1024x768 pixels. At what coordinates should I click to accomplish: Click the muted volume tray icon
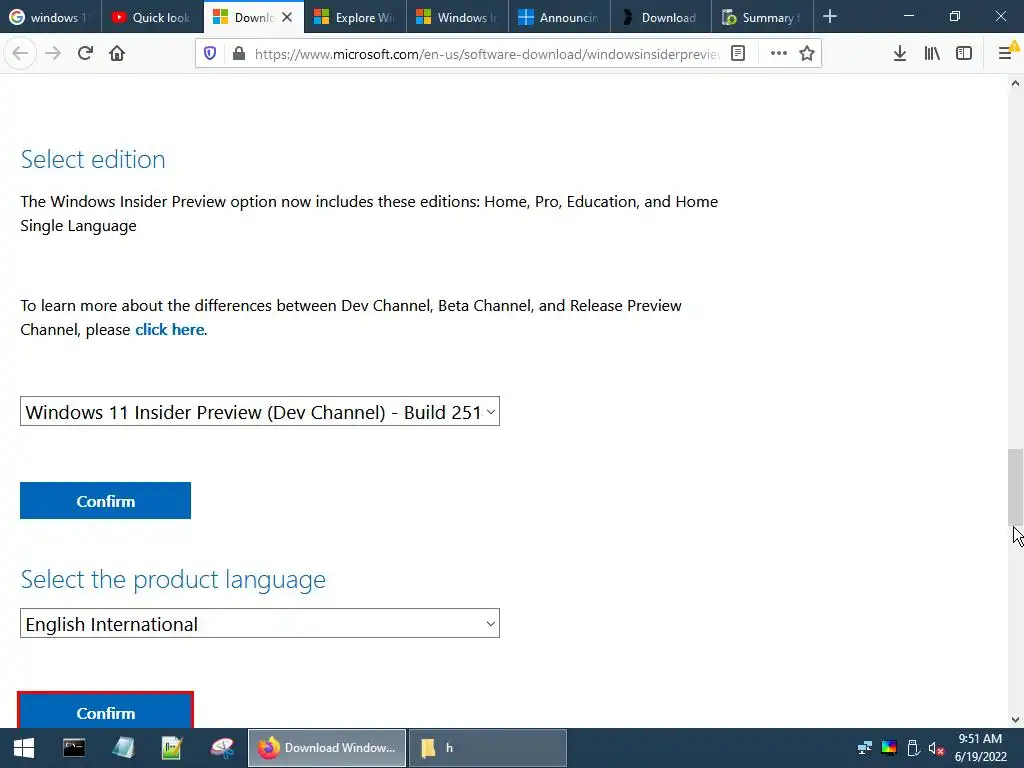[936, 748]
